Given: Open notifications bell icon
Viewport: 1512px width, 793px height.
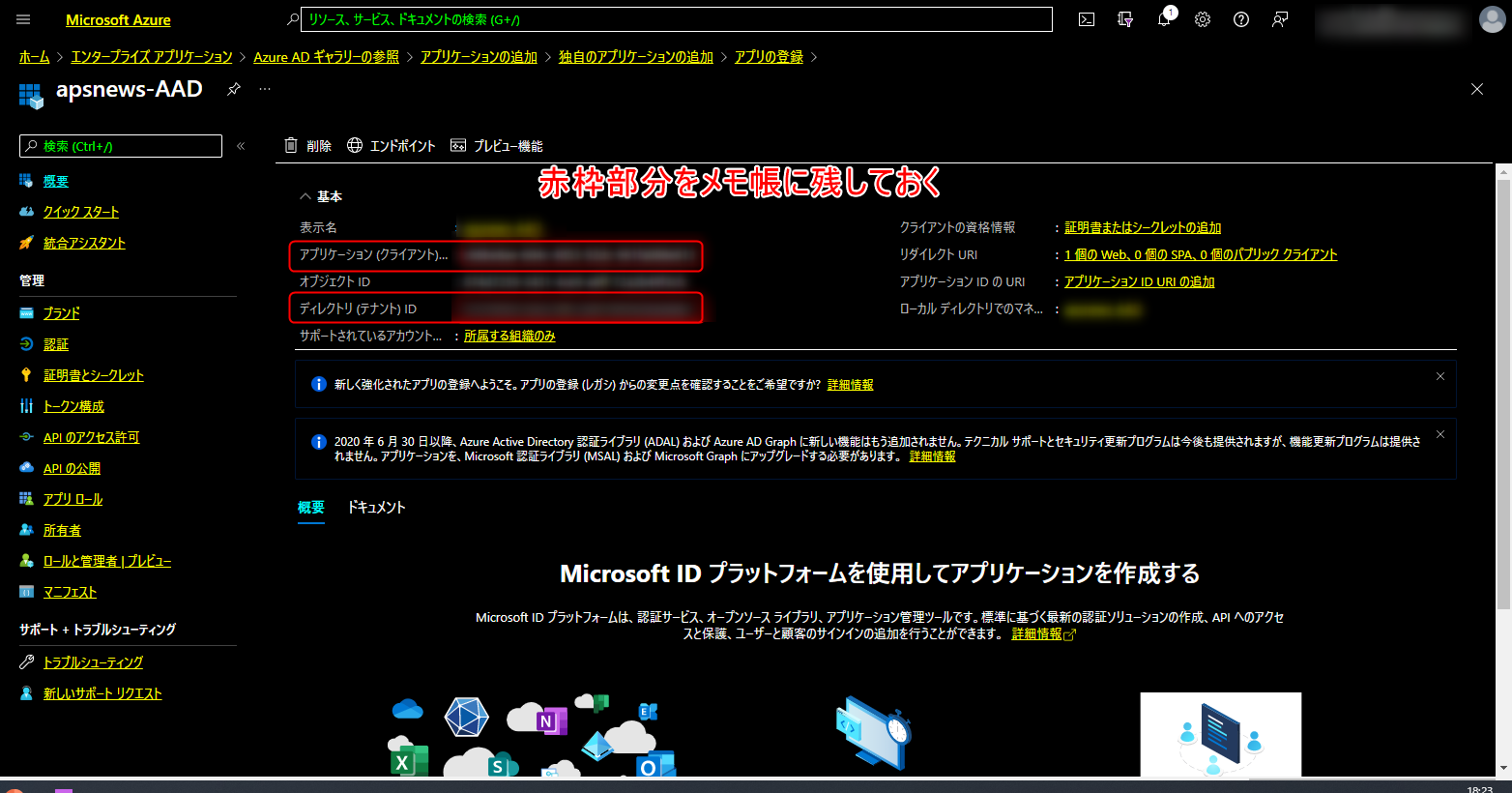Looking at the screenshot, I should 1164,19.
